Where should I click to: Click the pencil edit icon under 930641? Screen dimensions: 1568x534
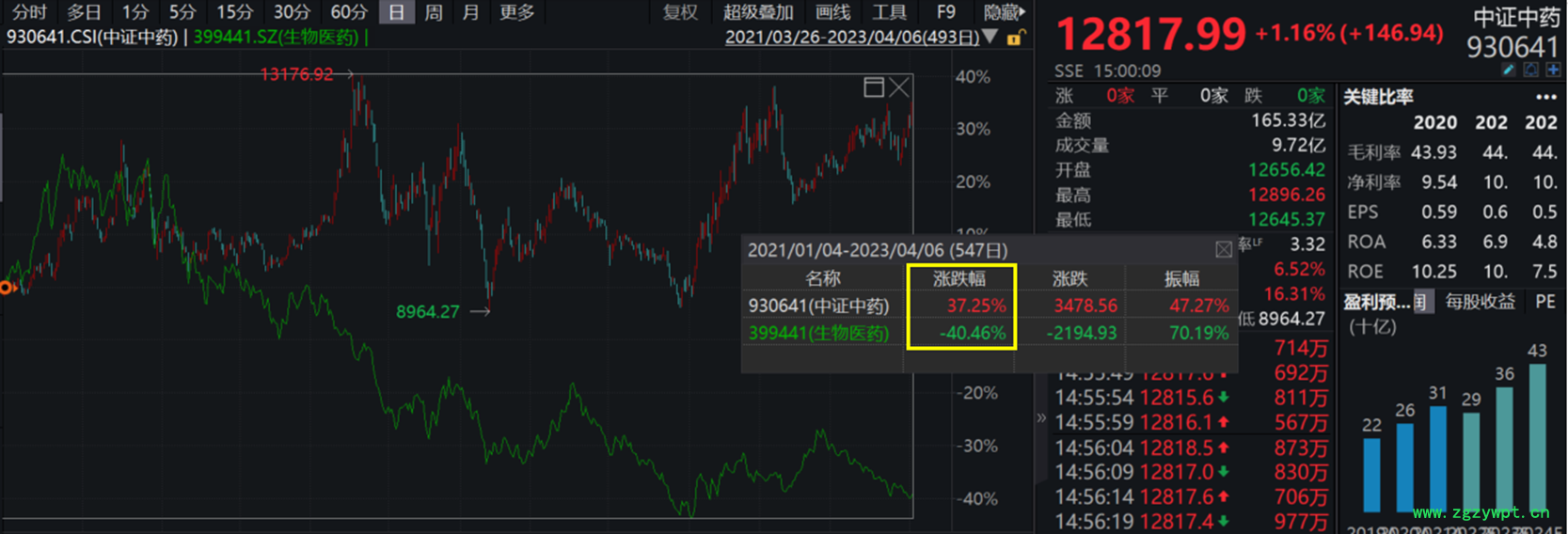pyautogui.click(x=1509, y=70)
